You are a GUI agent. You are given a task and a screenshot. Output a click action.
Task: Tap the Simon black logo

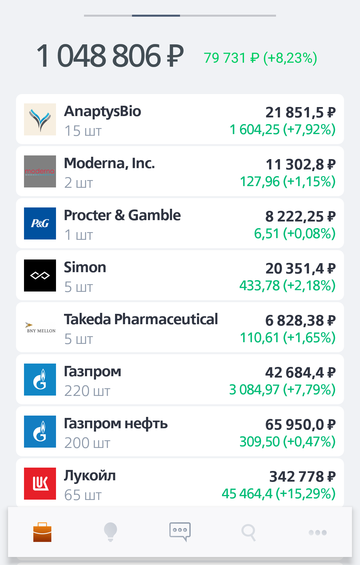[40, 275]
